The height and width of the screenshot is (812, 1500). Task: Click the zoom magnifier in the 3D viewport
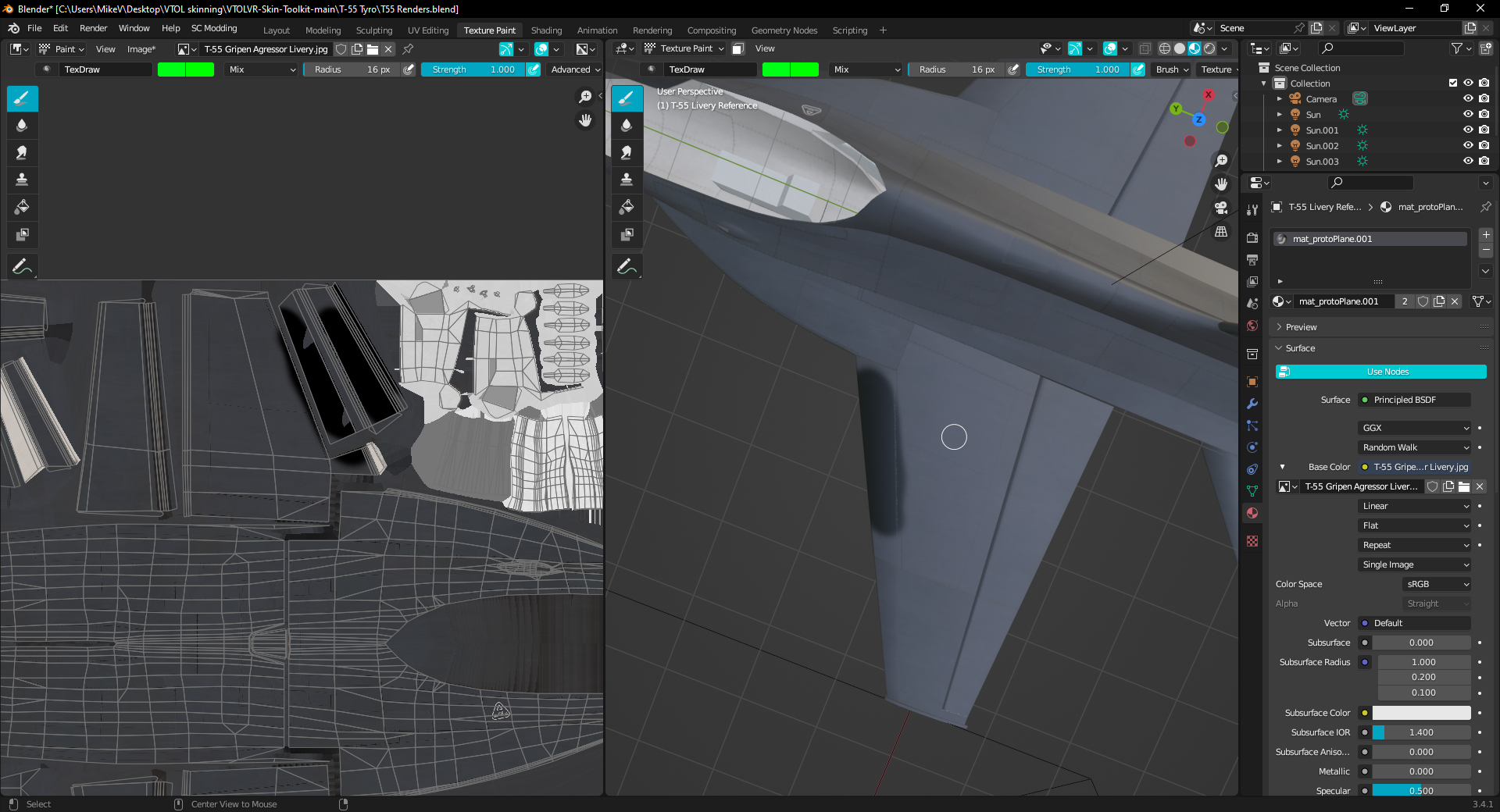pos(1221,161)
